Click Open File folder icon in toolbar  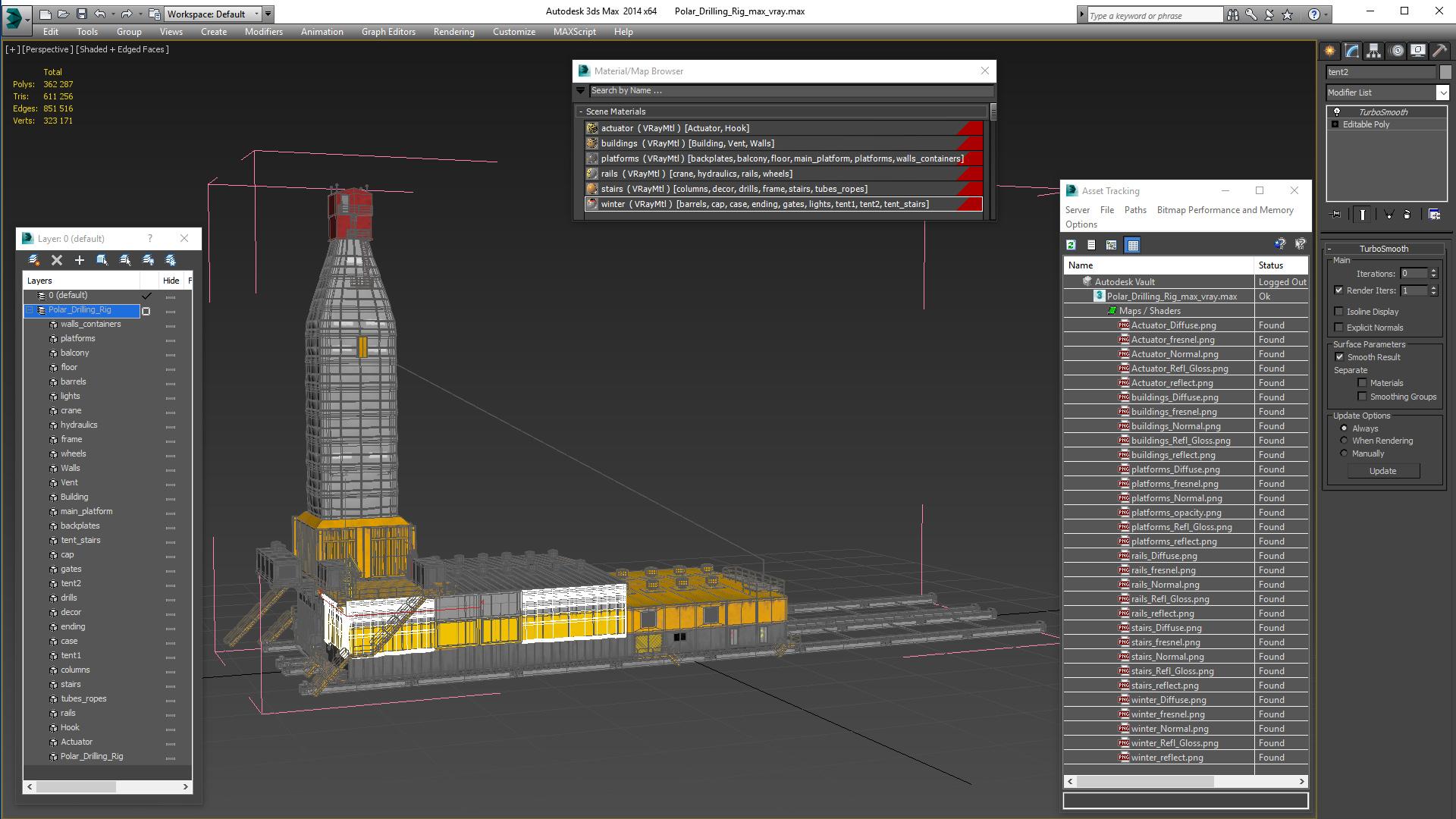pos(64,14)
